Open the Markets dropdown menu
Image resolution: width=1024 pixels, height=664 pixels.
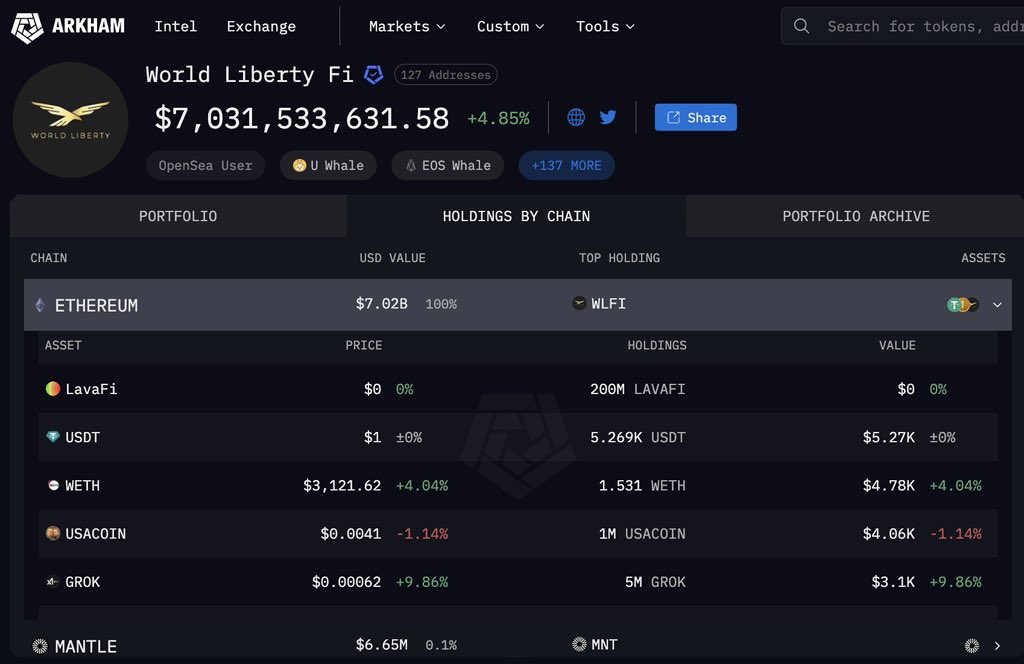(x=407, y=27)
